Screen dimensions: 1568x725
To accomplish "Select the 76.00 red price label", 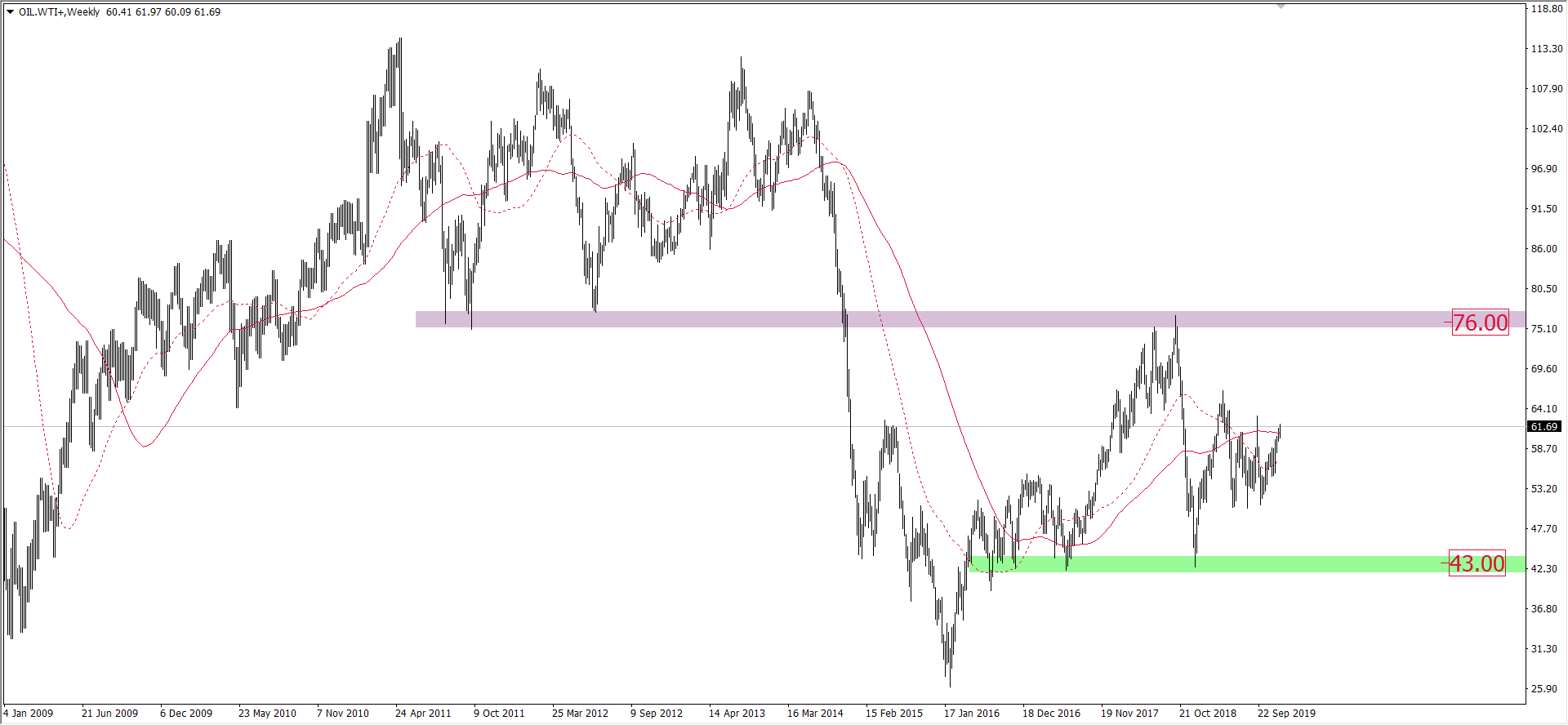I will point(1480,322).
